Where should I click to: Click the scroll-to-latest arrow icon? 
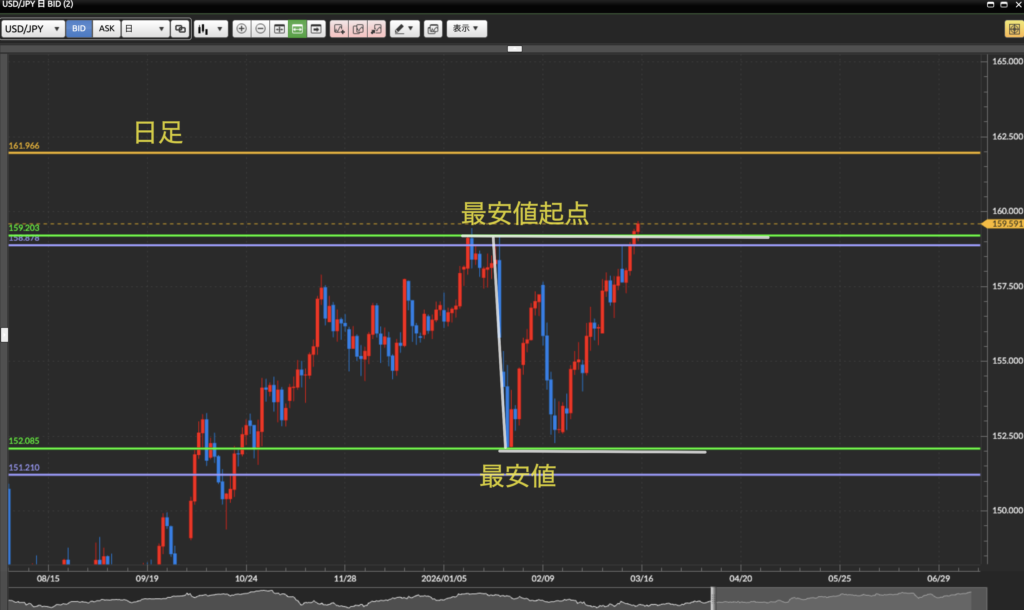[316, 29]
